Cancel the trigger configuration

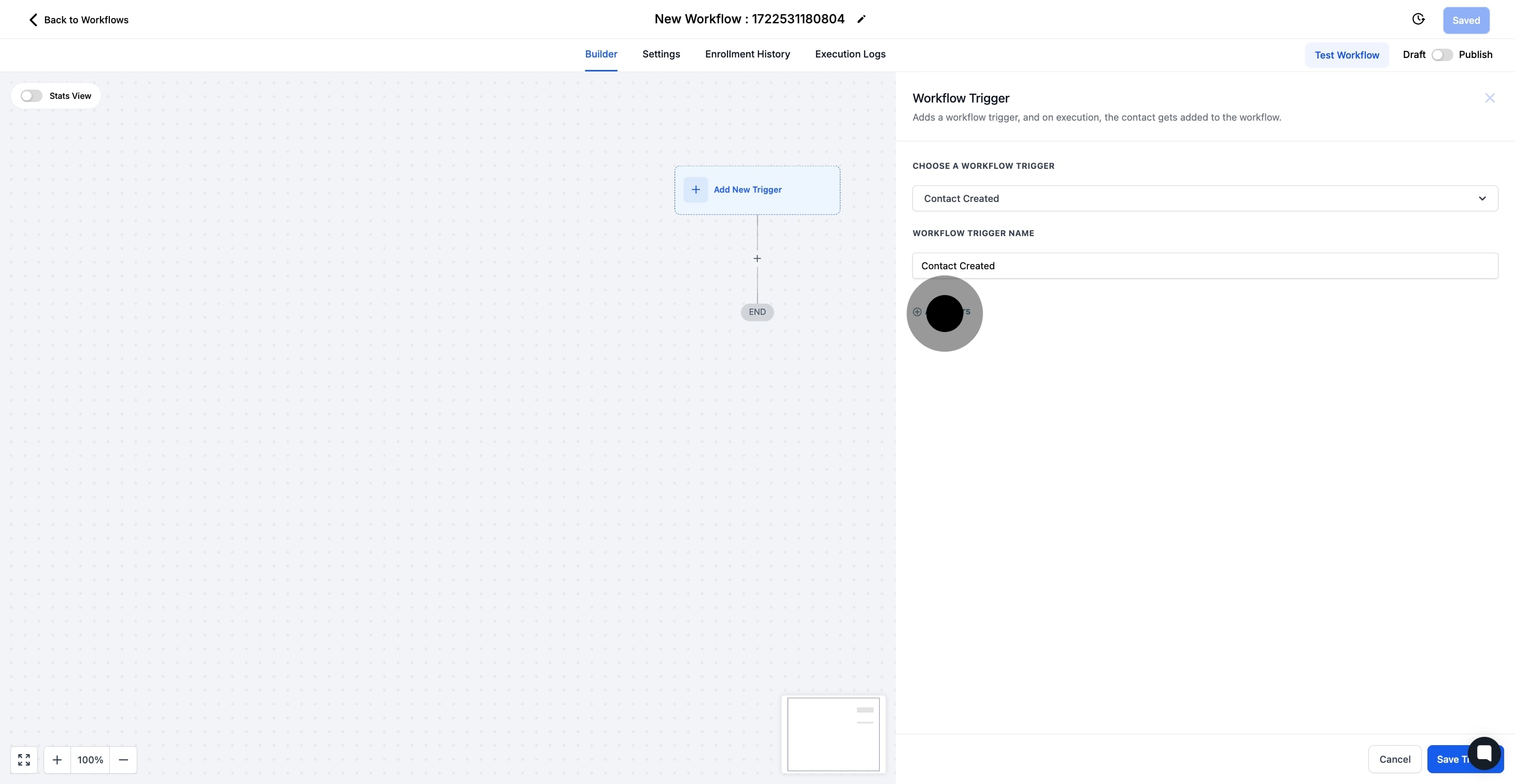1394,759
